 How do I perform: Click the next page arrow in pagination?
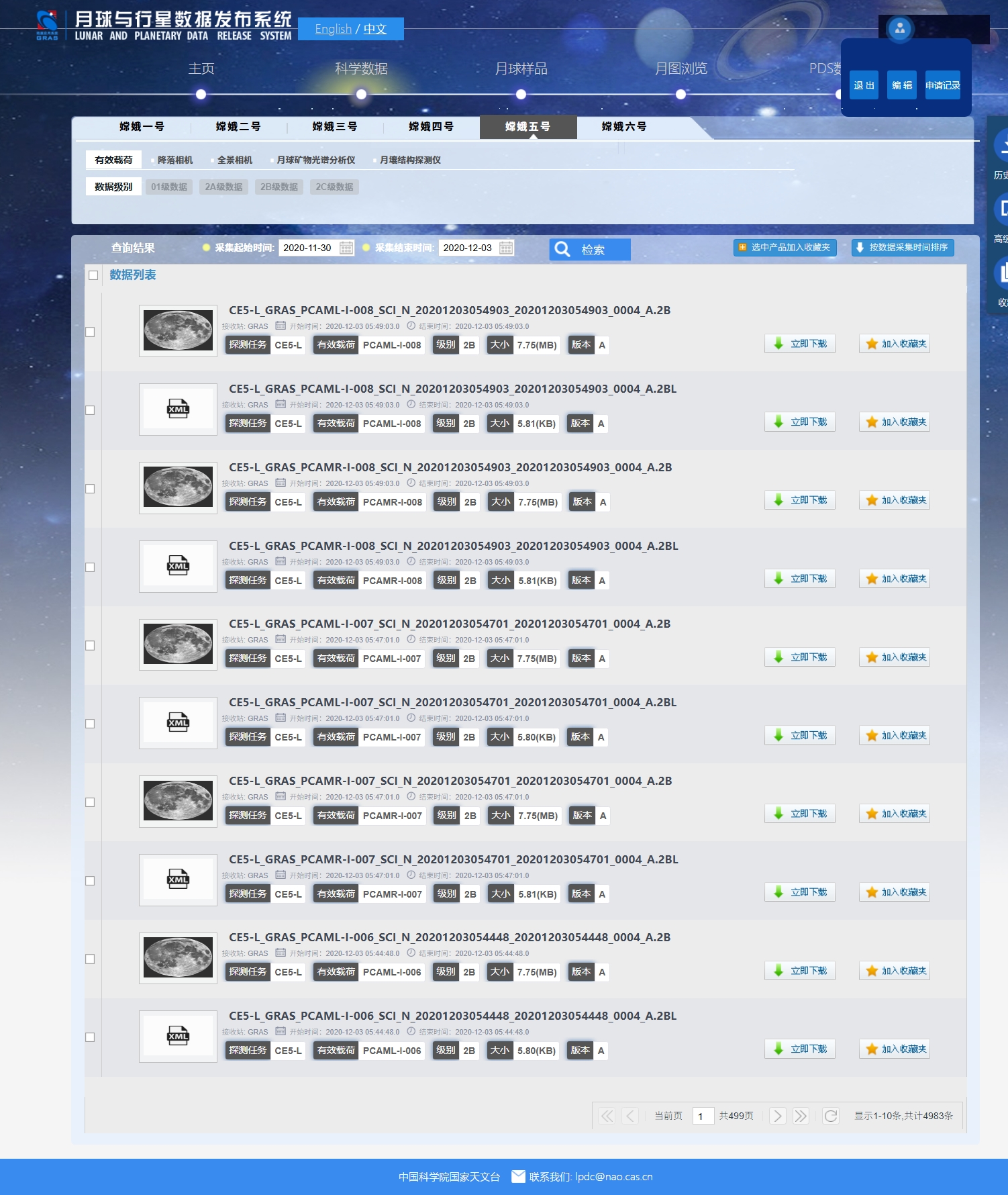(777, 1116)
